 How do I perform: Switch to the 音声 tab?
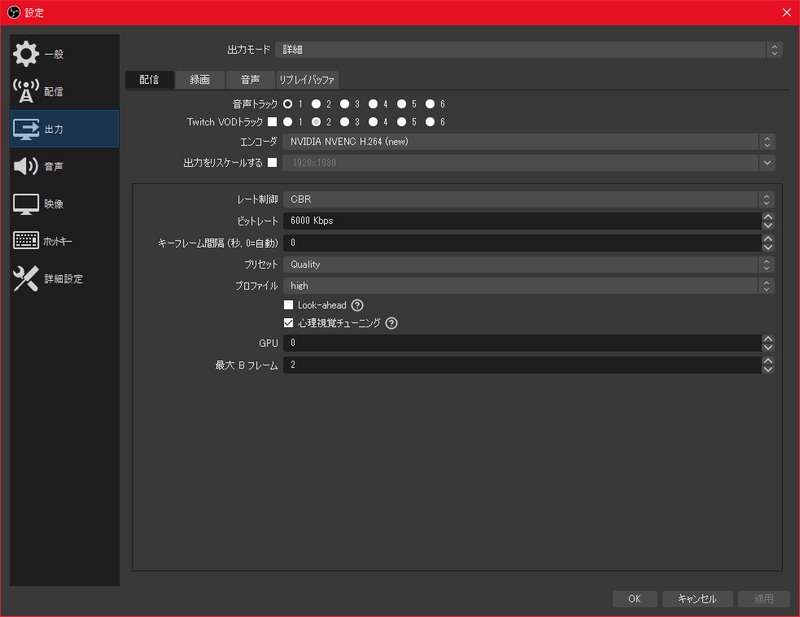coord(250,80)
